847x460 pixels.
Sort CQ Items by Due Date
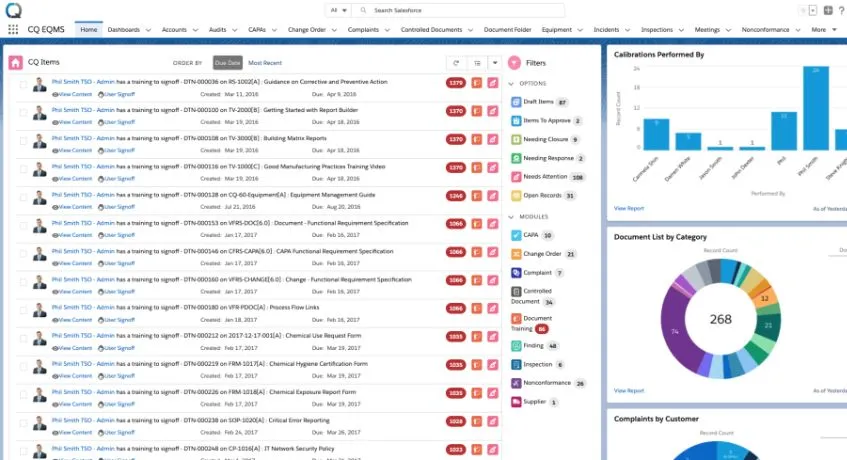[227, 63]
